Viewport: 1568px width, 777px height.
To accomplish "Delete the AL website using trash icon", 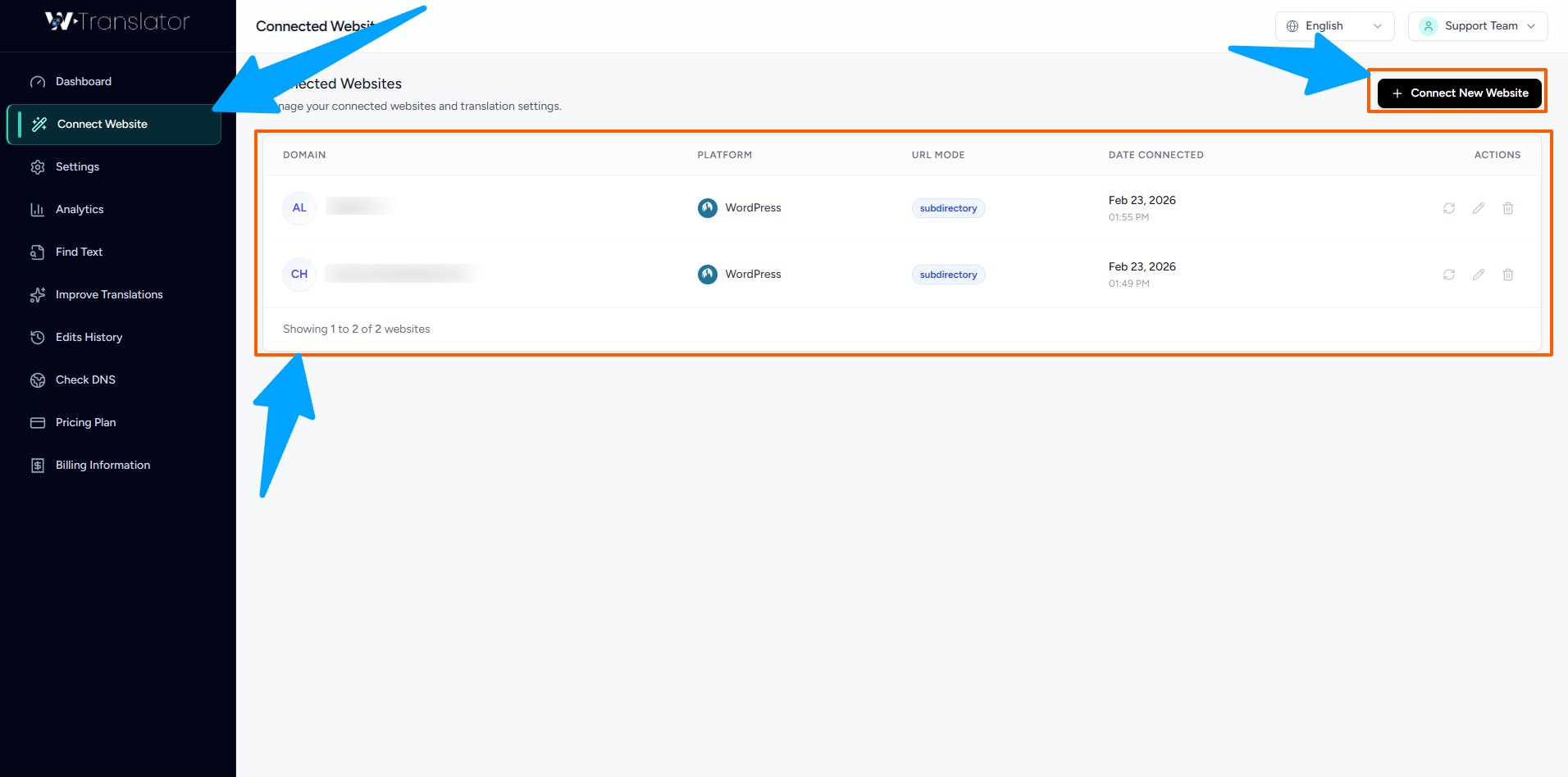I will [x=1508, y=208].
